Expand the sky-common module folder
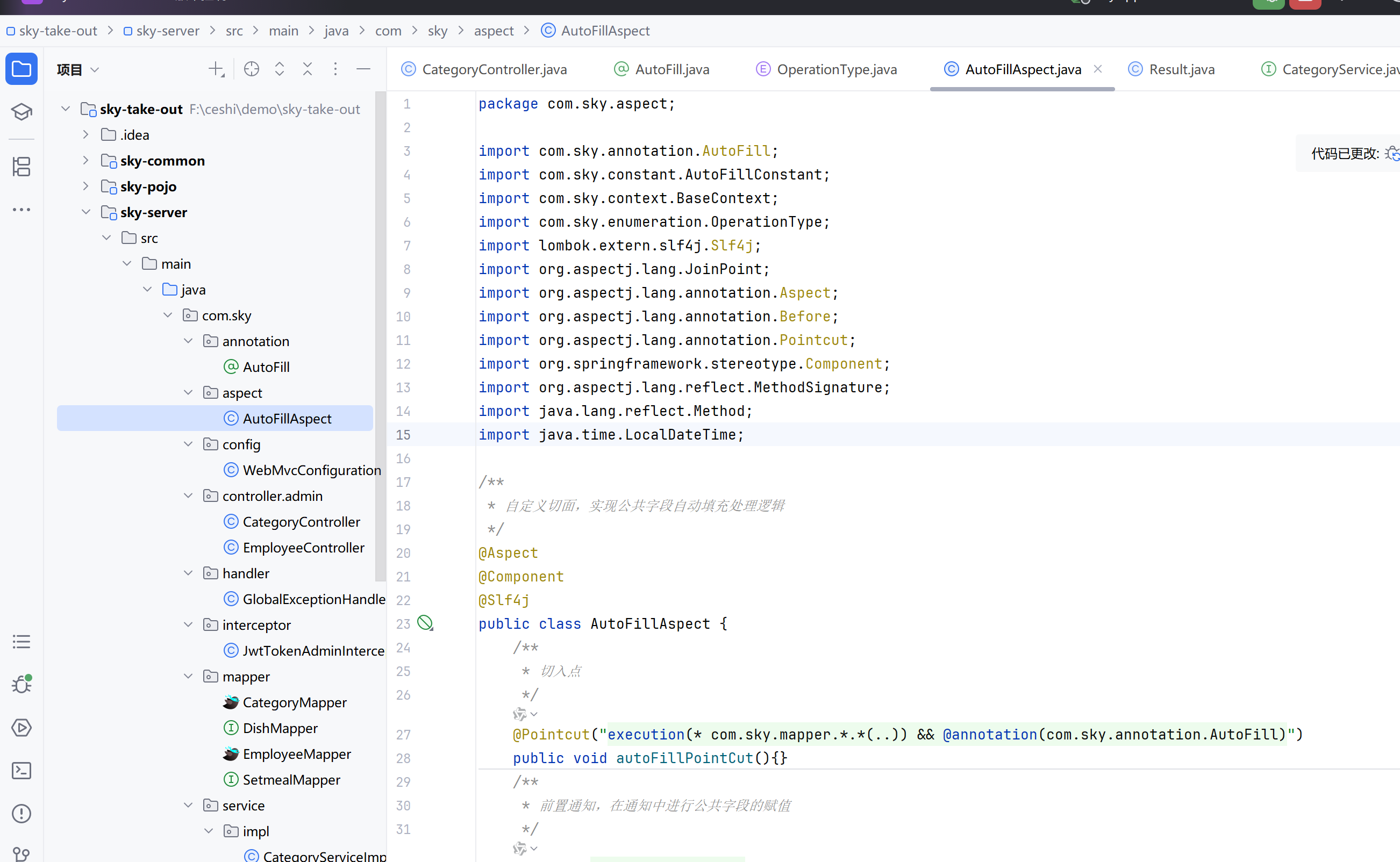The width and height of the screenshot is (1400, 862). [85, 161]
